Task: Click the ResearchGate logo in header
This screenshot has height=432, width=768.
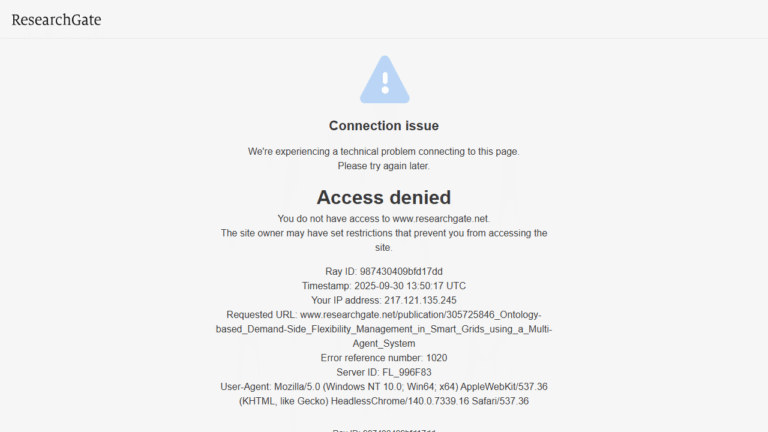Action: point(56,20)
